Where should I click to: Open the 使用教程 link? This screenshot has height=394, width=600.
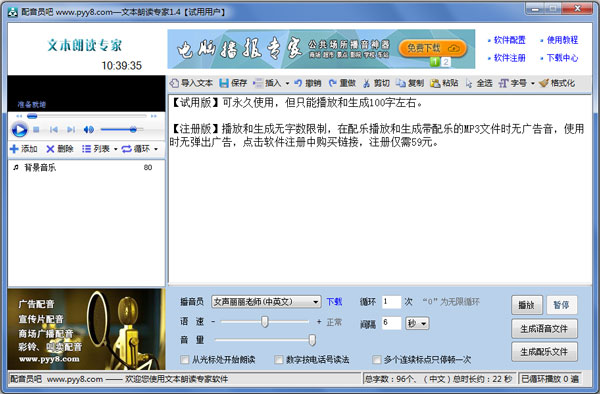click(x=562, y=40)
